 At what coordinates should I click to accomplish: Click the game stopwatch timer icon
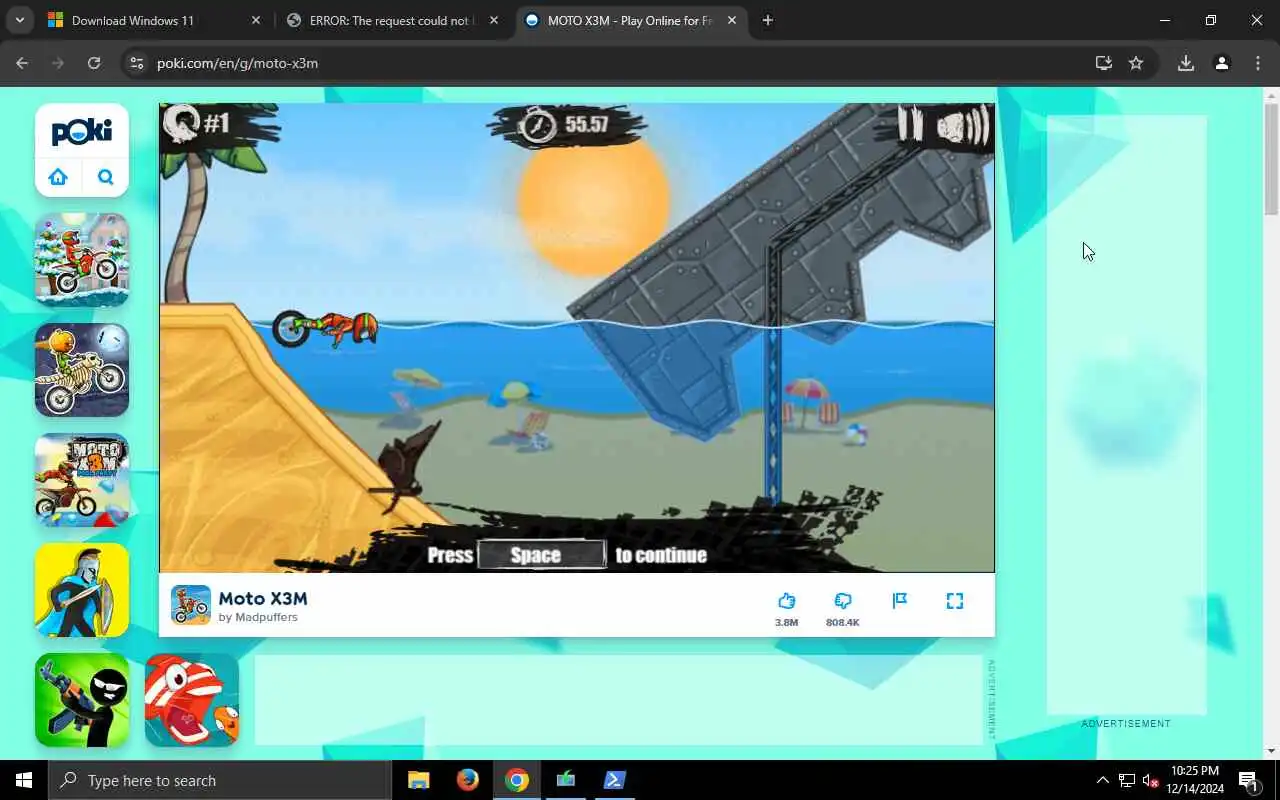pyautogui.click(x=538, y=125)
